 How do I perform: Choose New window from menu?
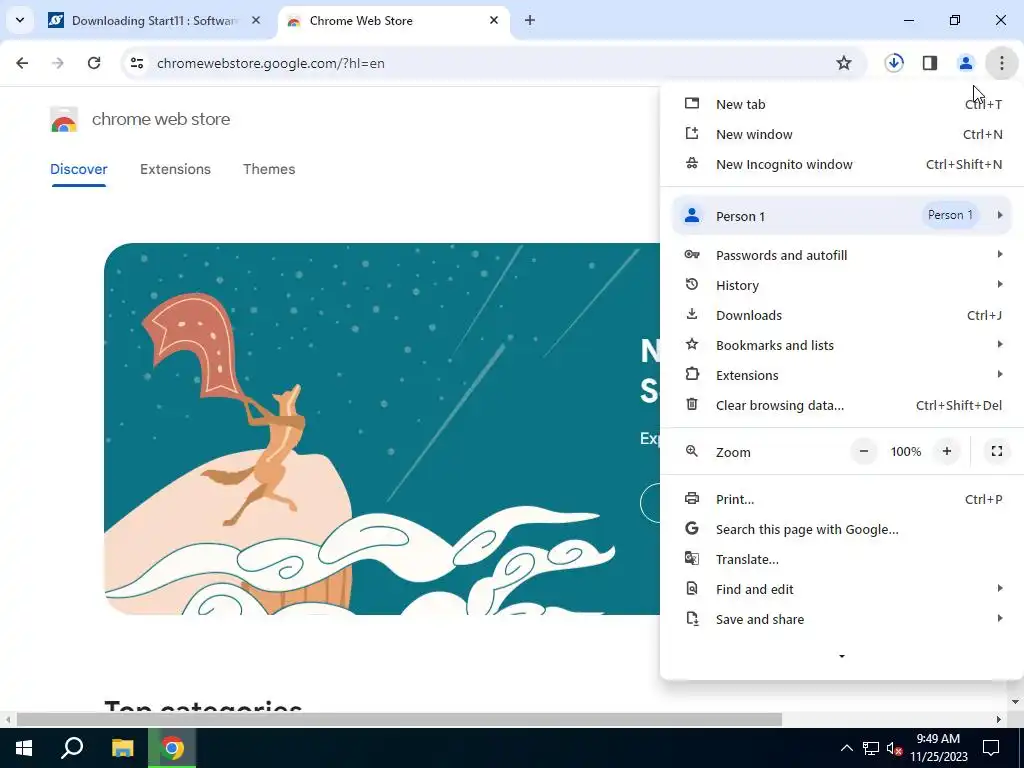click(x=842, y=135)
